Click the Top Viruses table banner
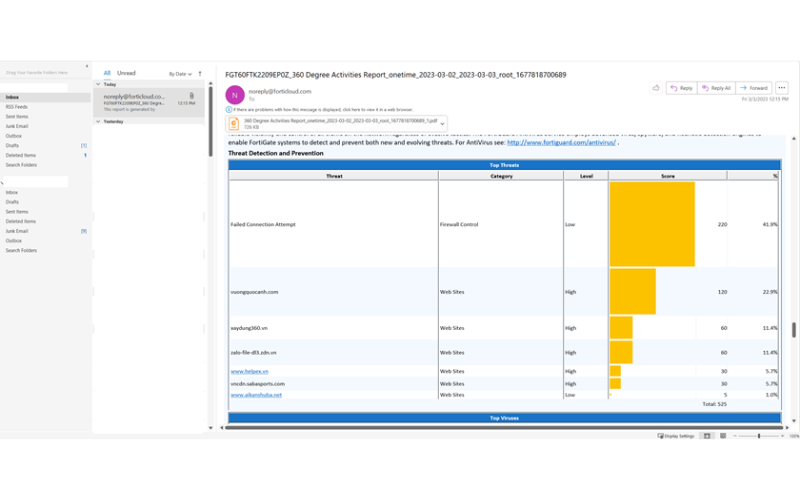Screen dimensions: 800x500 pos(505,418)
